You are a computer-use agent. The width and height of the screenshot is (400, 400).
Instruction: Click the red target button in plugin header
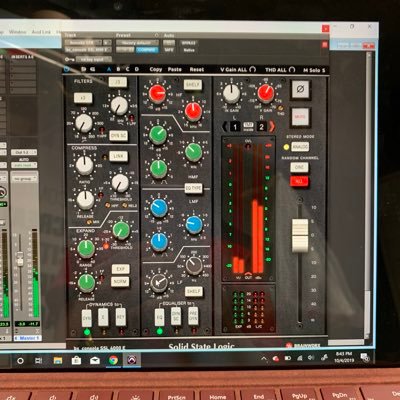[x=325, y=45]
